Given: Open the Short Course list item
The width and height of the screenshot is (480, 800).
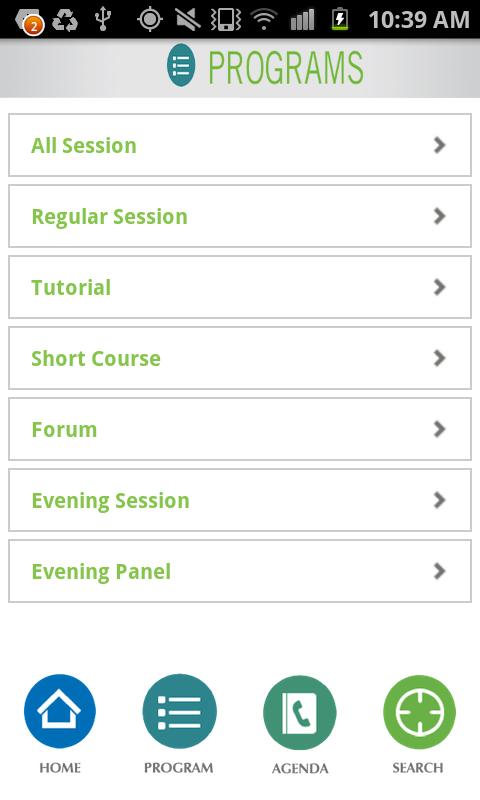Looking at the screenshot, I should tap(240, 358).
